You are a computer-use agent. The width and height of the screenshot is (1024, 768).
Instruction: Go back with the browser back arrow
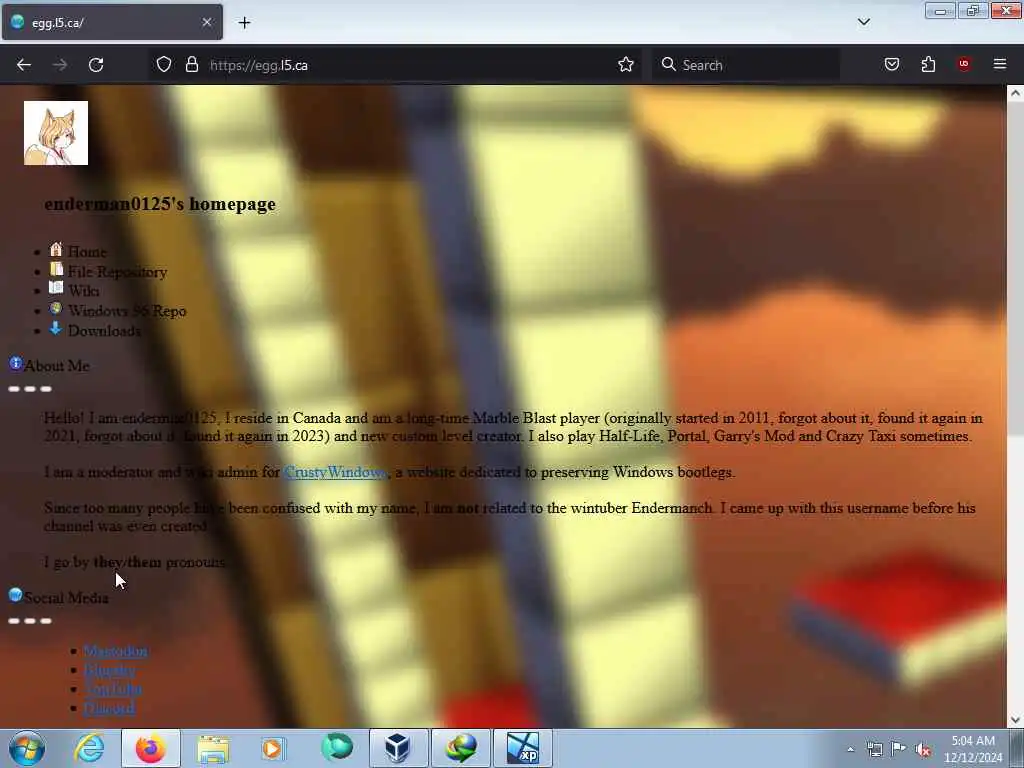tap(24, 65)
